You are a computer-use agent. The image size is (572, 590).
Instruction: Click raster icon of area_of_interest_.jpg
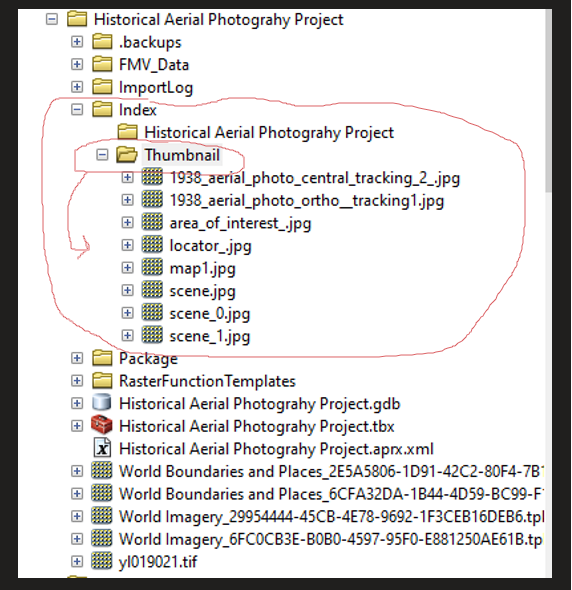(x=152, y=222)
